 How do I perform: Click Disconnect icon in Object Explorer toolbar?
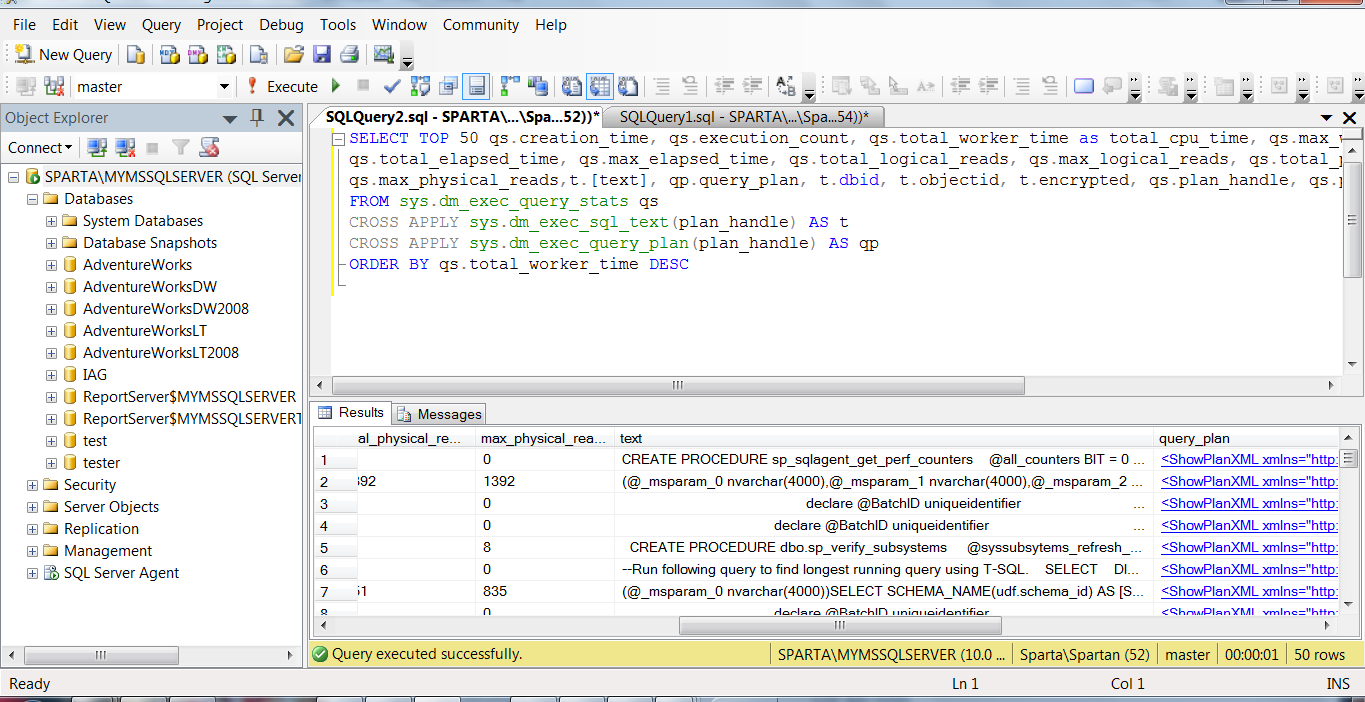tap(125, 148)
